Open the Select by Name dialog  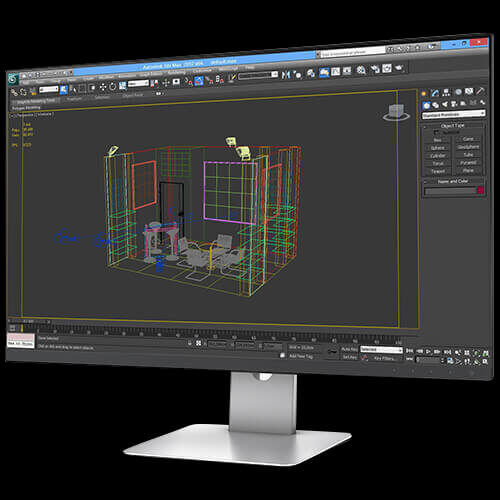(74, 90)
